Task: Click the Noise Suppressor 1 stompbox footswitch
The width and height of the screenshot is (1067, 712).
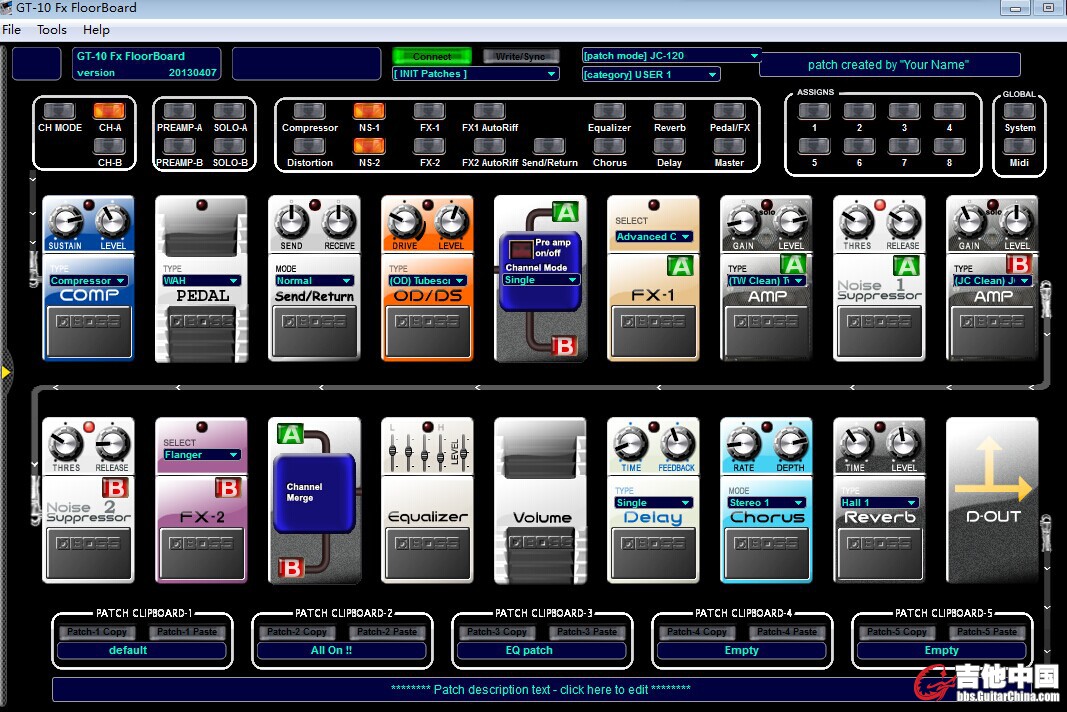Action: point(879,330)
